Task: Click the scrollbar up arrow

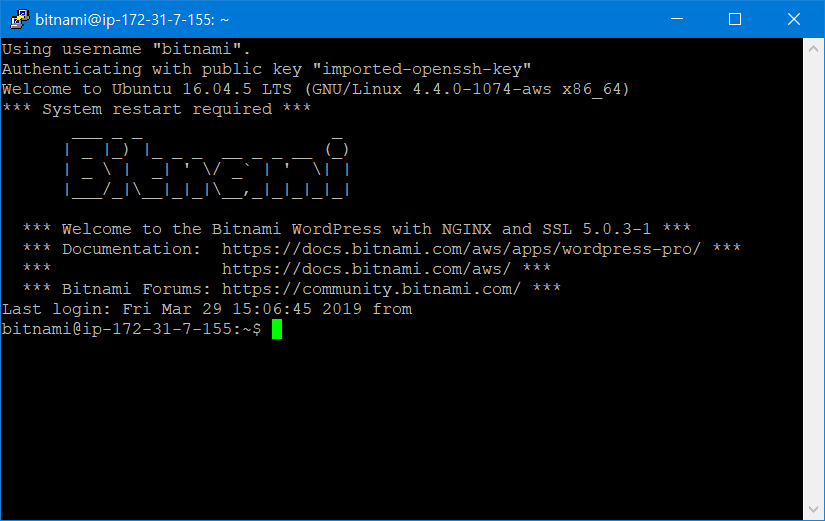Action: [814, 48]
